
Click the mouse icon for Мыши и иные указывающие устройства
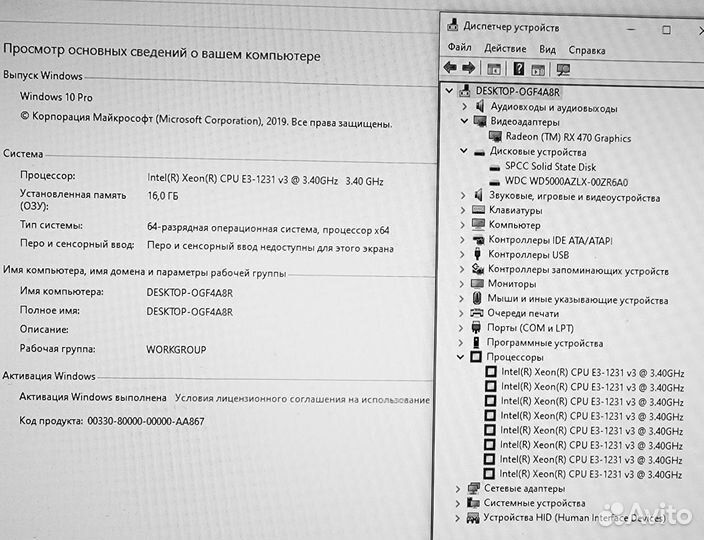point(477,298)
